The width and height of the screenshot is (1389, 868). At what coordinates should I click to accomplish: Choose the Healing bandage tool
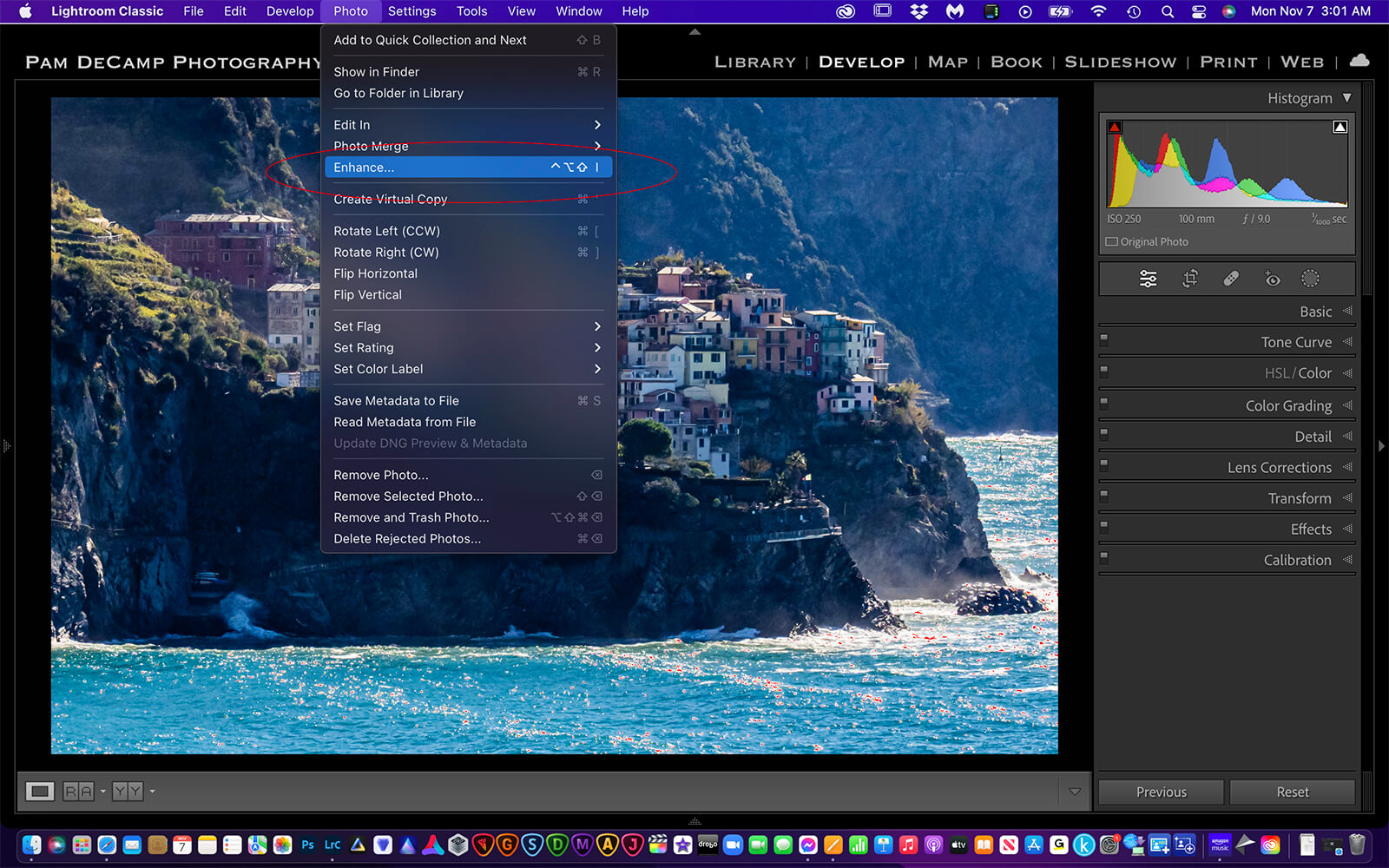pos(1231,279)
